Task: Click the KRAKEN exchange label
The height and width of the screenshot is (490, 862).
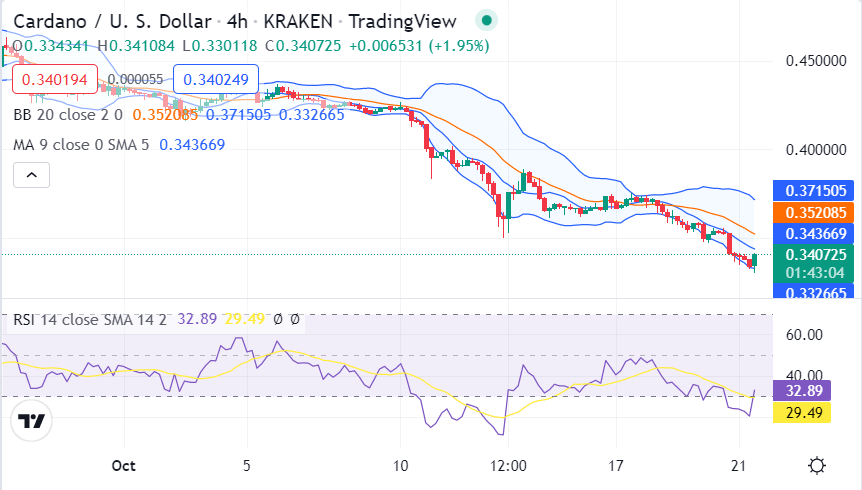Action: click(x=298, y=21)
